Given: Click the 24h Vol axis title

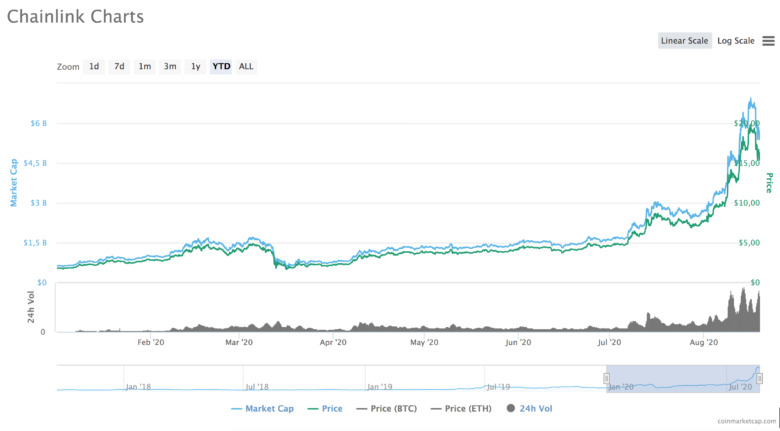Looking at the screenshot, I should pos(31,308).
